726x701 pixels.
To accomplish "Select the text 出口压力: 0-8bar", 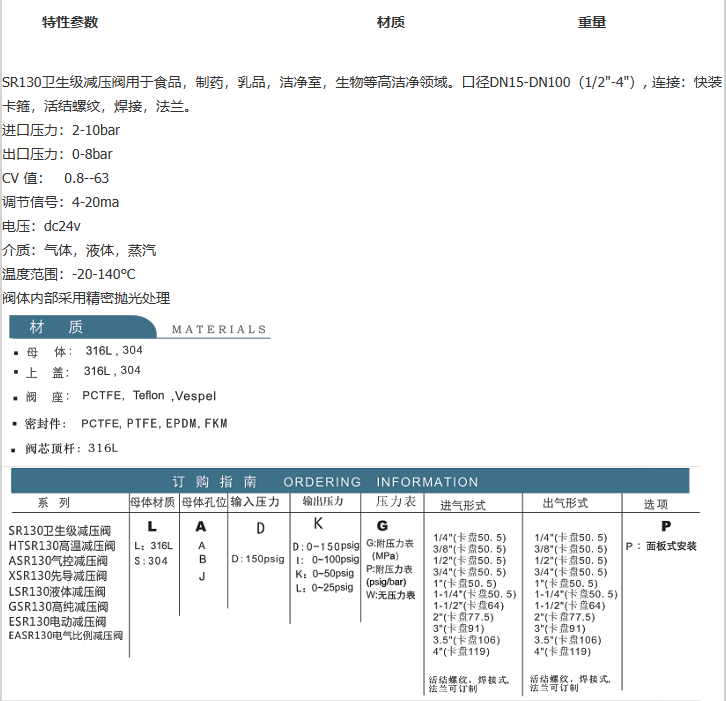I will click(x=57, y=154).
